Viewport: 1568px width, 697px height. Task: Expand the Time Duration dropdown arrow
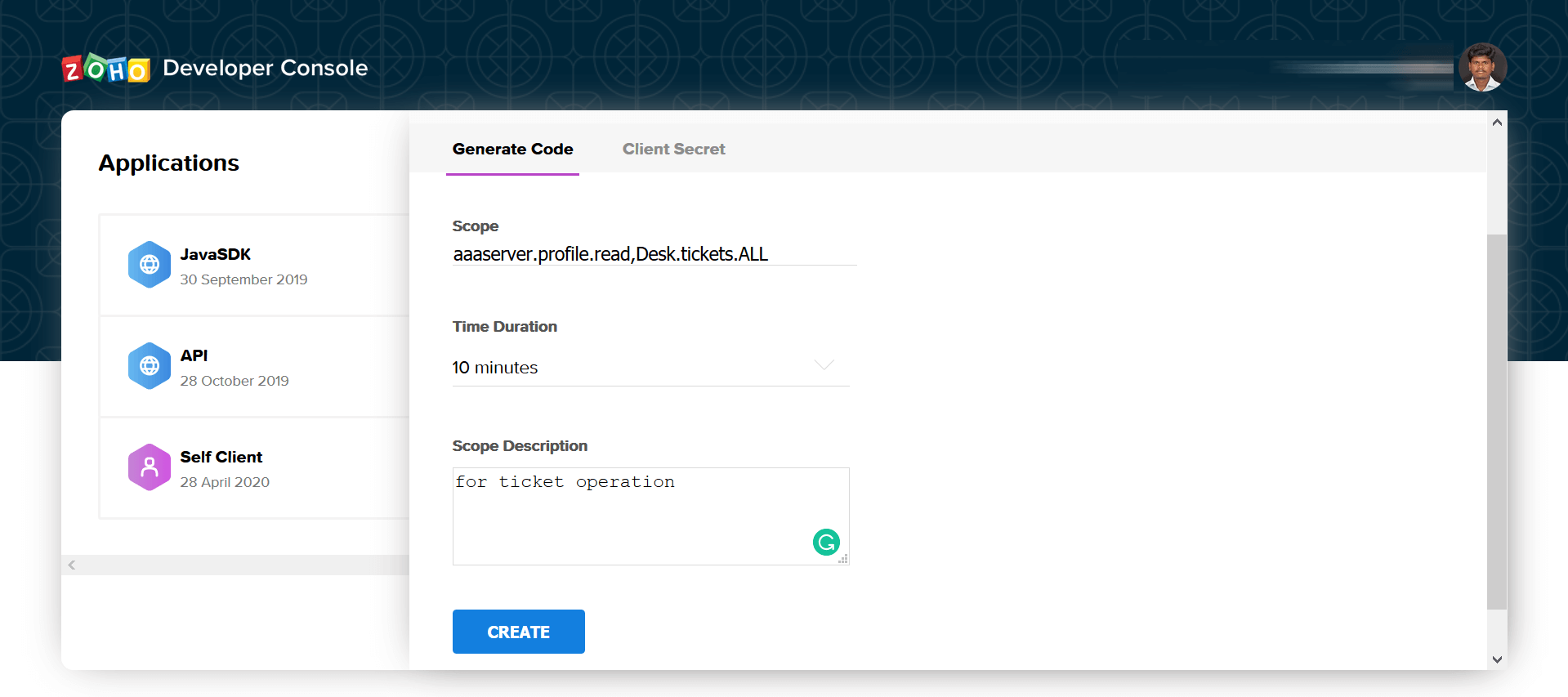tap(824, 365)
